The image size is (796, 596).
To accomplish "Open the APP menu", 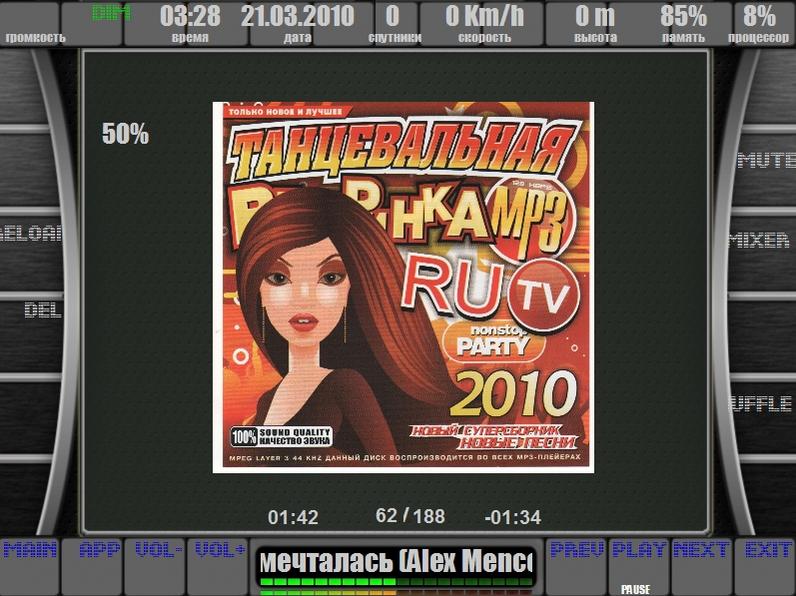I will [99, 551].
